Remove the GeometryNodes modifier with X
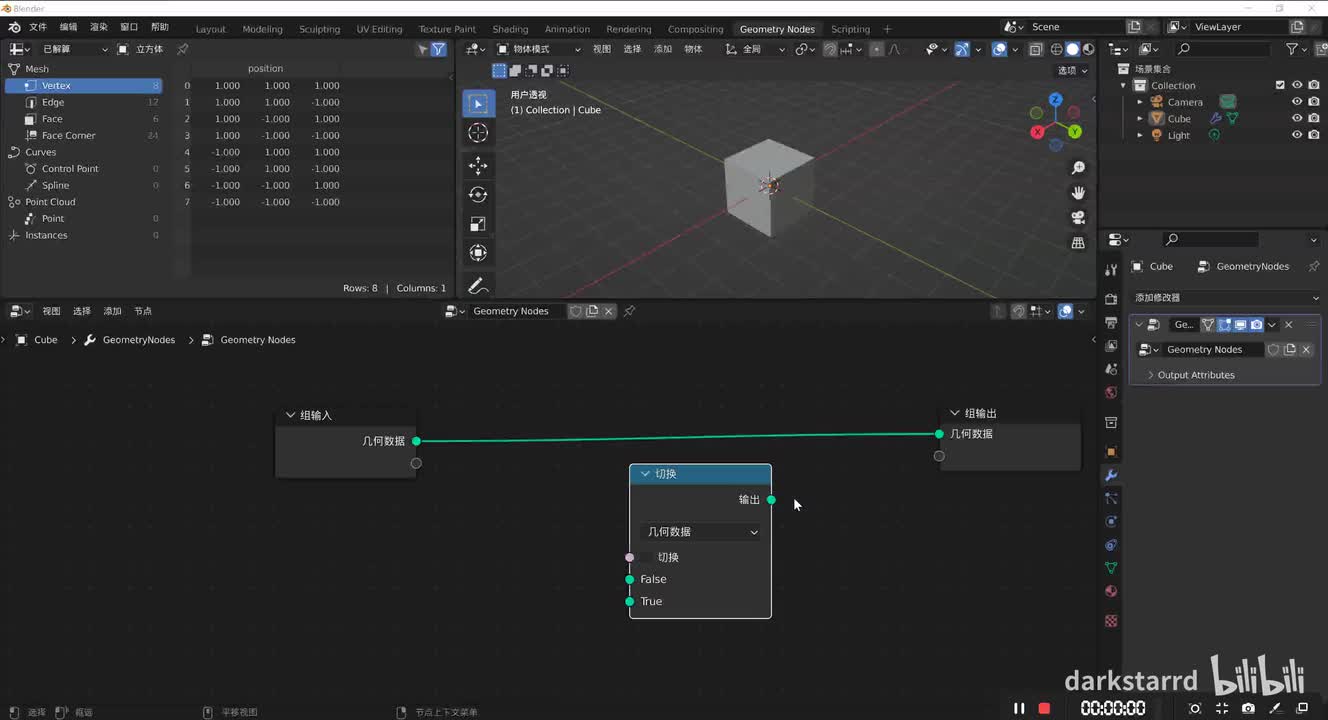Screen dimensions: 1328x720 pos(1288,325)
